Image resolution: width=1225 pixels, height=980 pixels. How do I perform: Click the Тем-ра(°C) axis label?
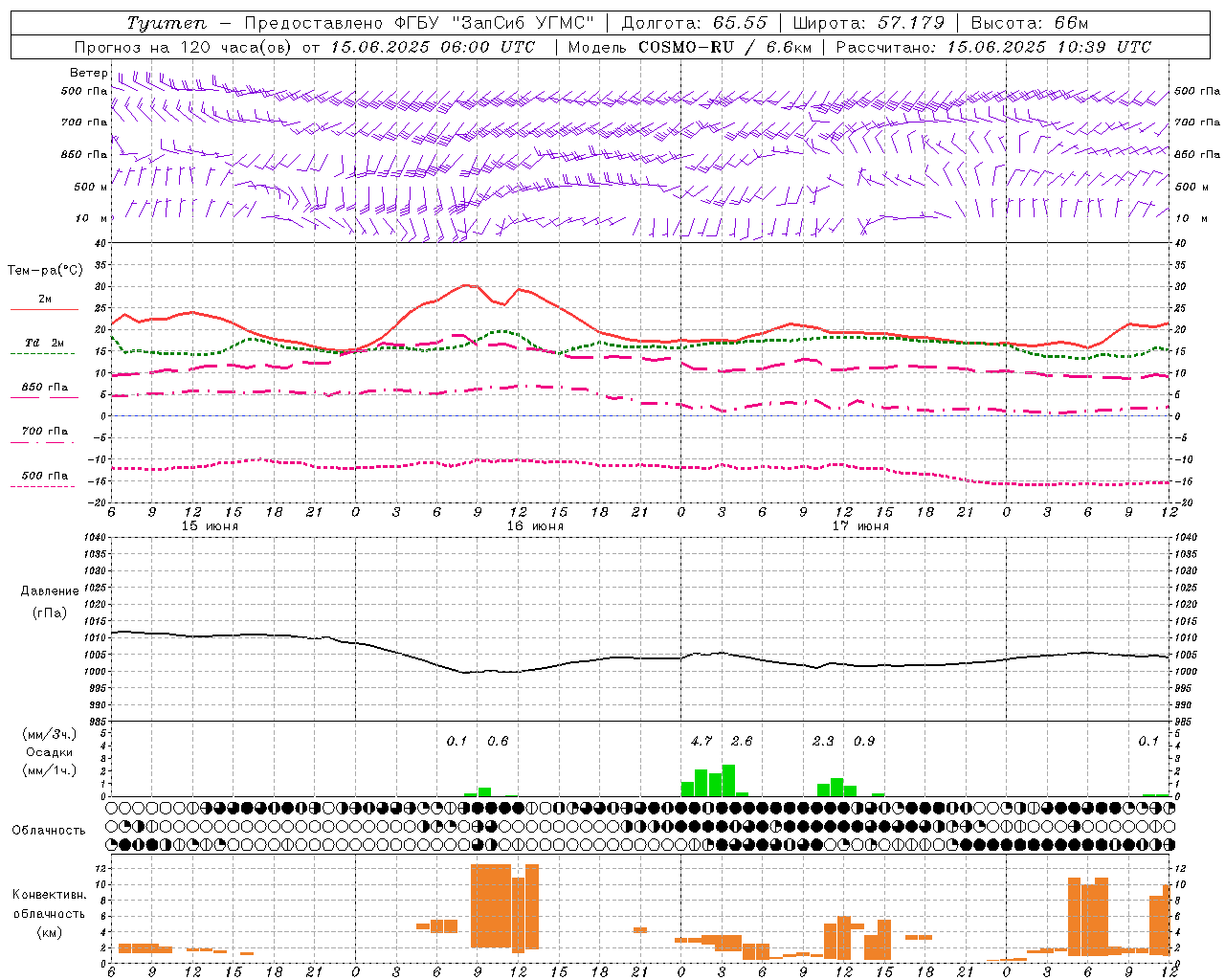pyautogui.click(x=45, y=271)
